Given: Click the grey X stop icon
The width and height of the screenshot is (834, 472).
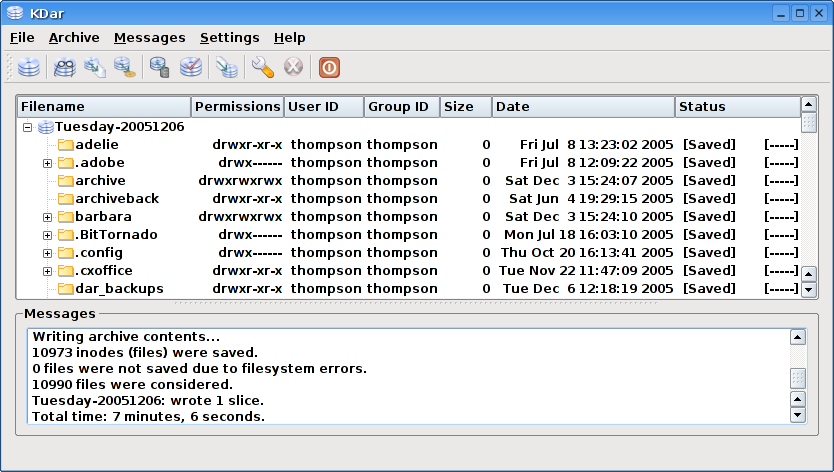Looking at the screenshot, I should [x=293, y=68].
